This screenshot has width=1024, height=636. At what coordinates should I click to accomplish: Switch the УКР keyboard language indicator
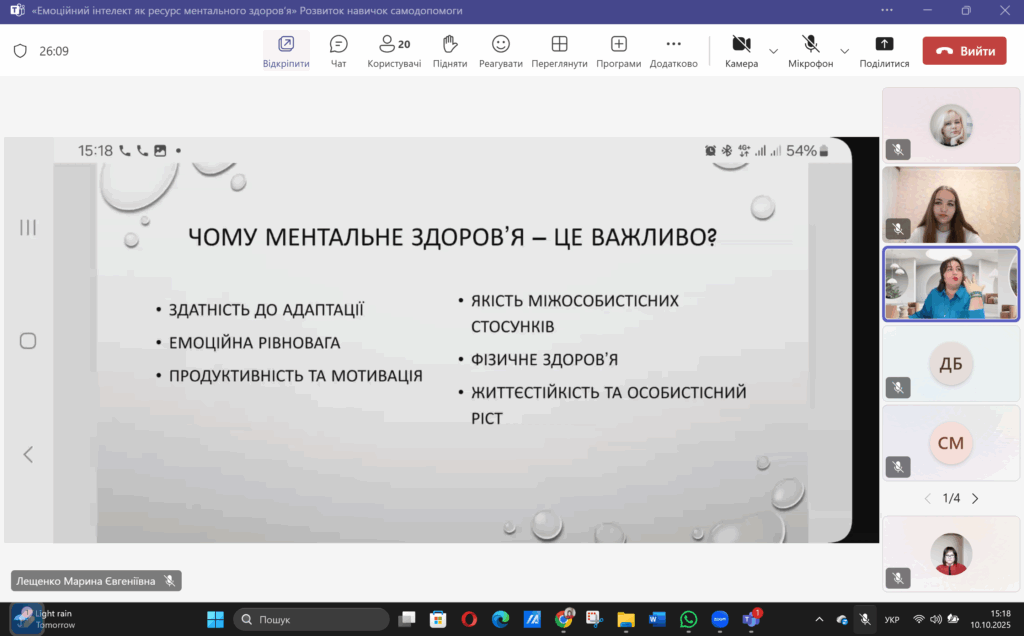(892, 620)
